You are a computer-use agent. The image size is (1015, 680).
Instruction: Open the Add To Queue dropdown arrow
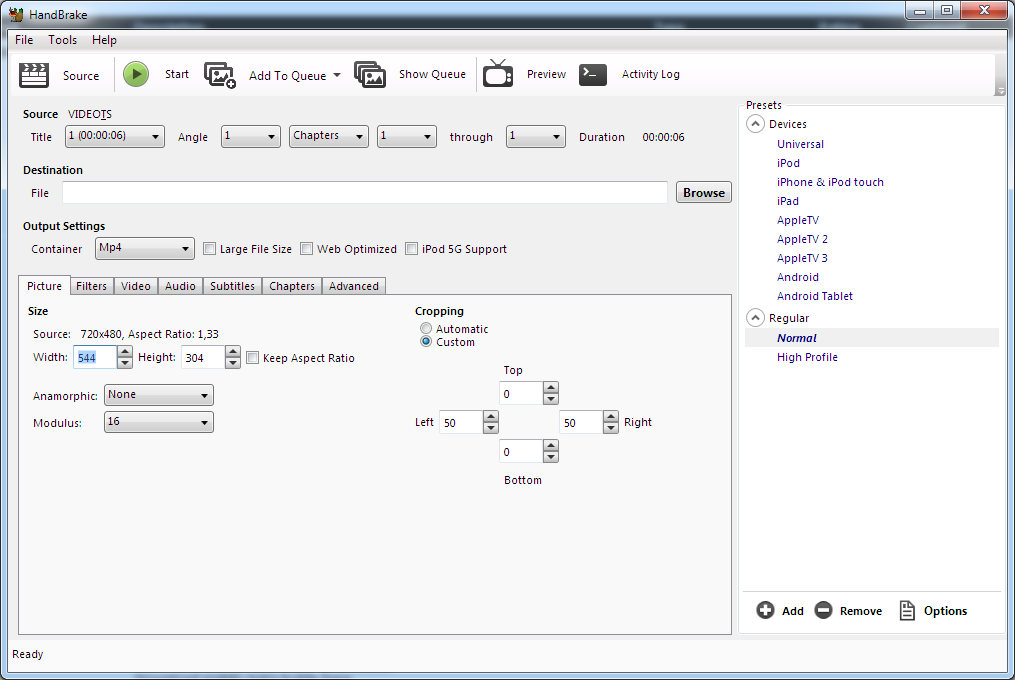pos(337,75)
